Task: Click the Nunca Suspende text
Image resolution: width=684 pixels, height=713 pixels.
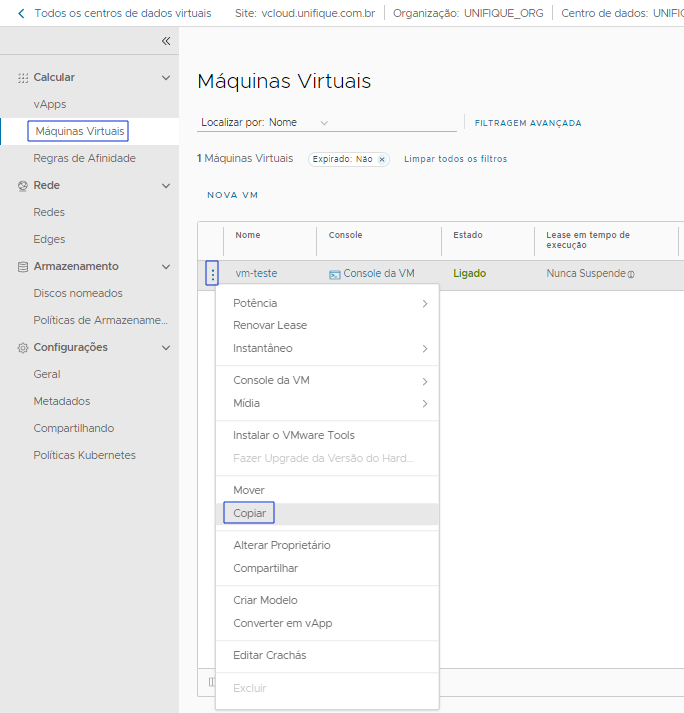Action: click(586, 274)
